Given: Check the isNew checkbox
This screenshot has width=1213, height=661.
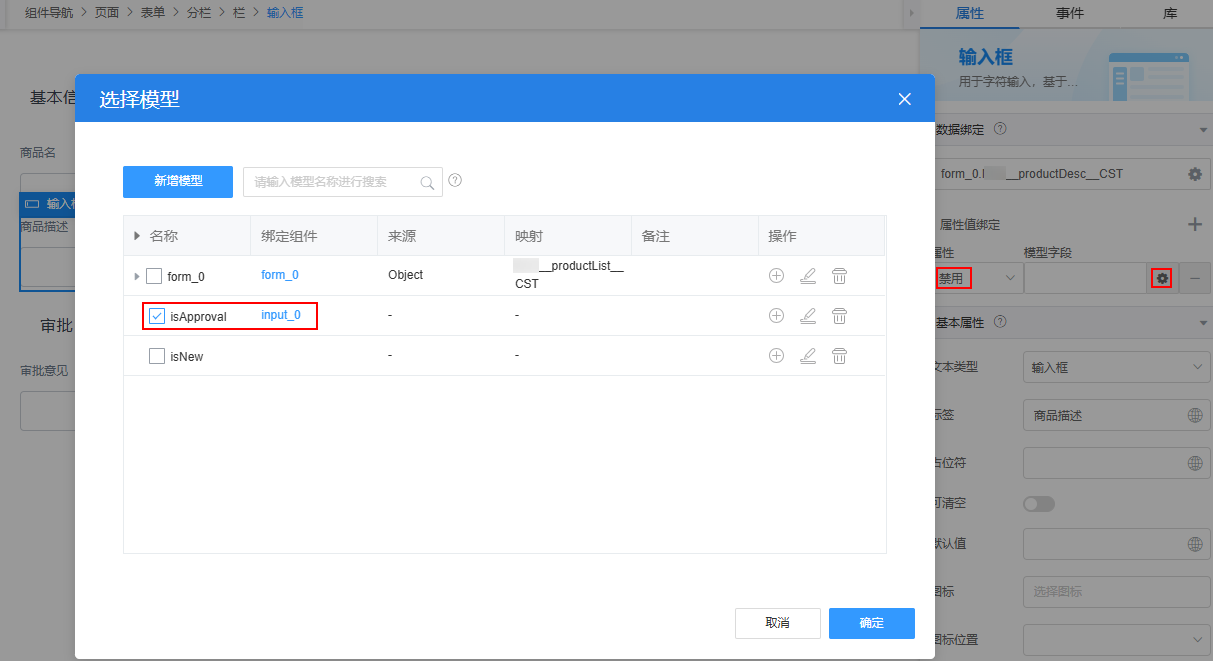Looking at the screenshot, I should coord(157,356).
